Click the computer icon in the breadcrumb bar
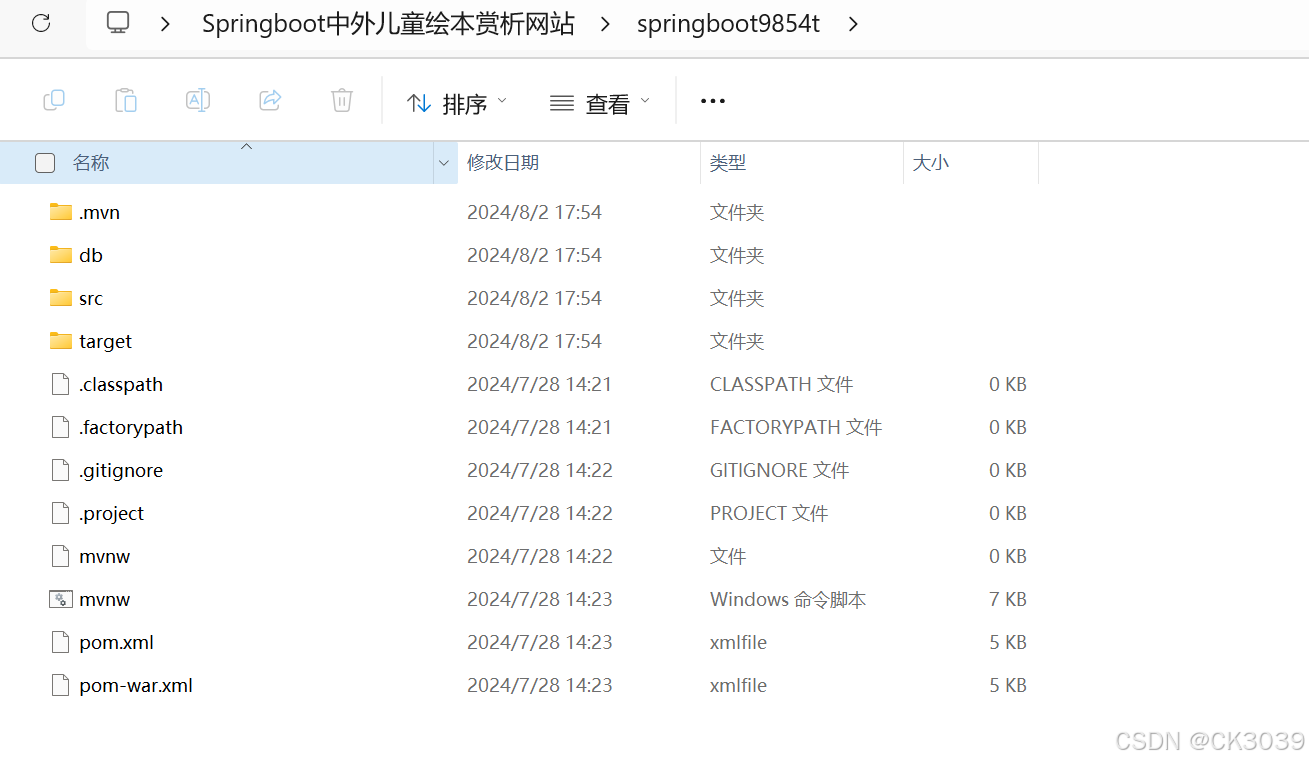The height and width of the screenshot is (763, 1309). point(117,23)
